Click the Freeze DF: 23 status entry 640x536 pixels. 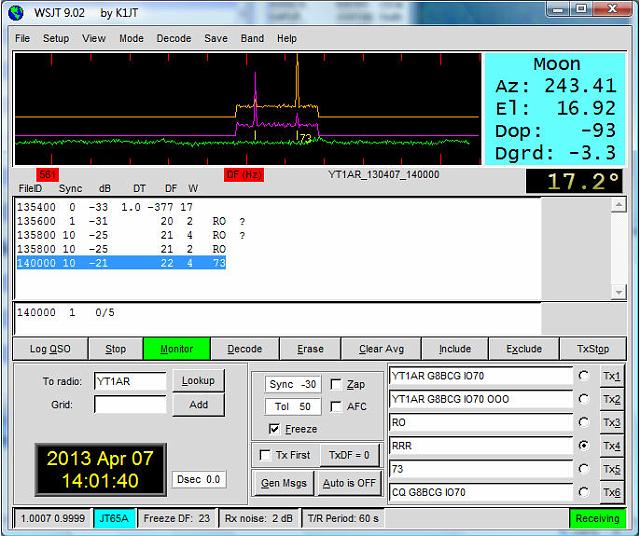[x=177, y=518]
